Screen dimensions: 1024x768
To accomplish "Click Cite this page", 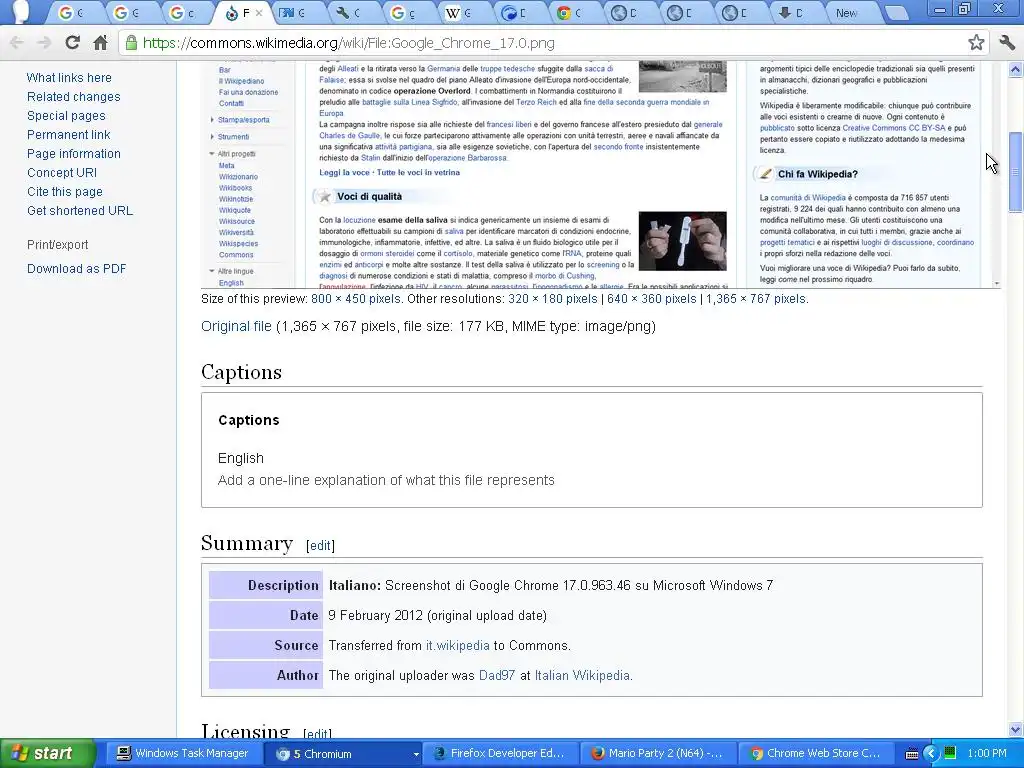I will tap(65, 191).
